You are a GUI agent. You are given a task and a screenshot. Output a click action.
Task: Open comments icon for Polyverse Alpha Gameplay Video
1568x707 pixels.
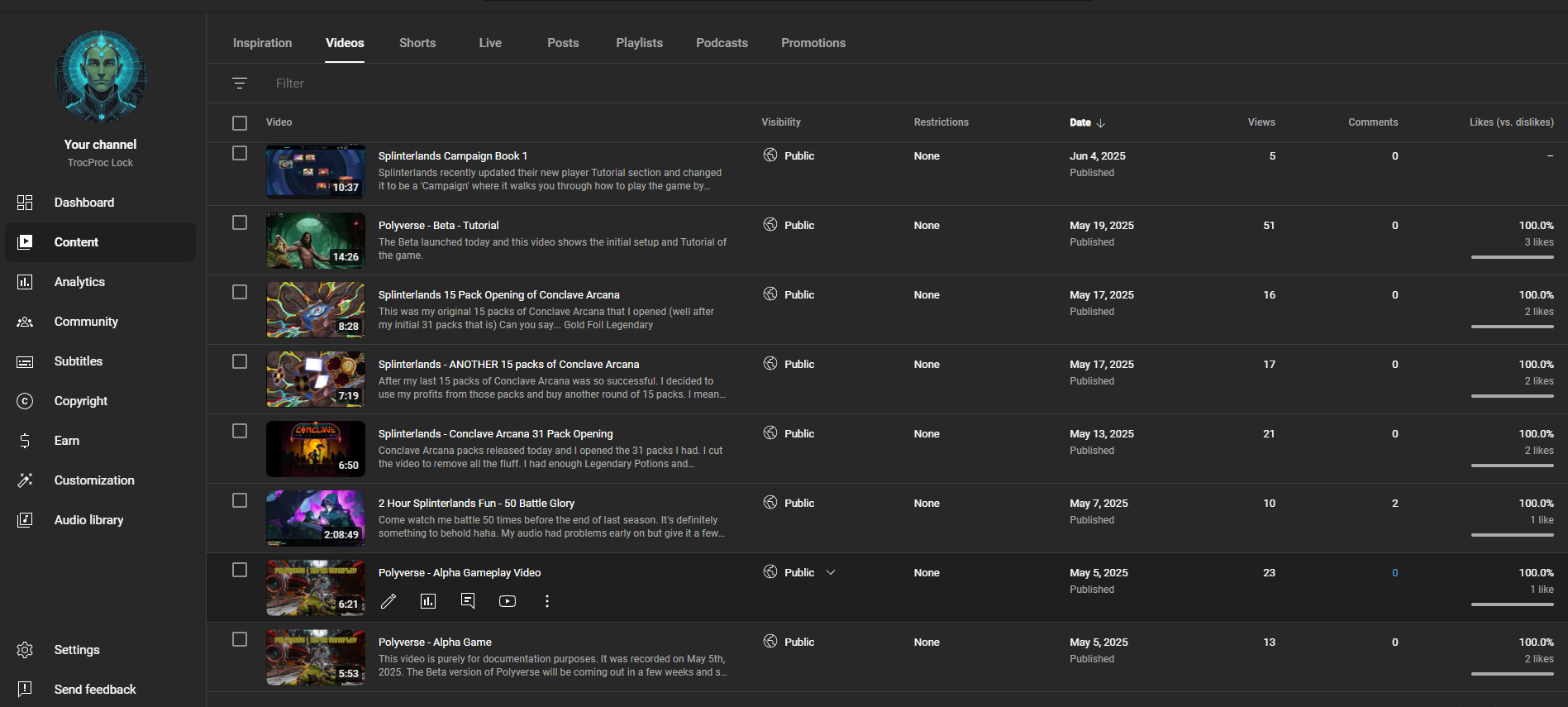tap(468, 601)
